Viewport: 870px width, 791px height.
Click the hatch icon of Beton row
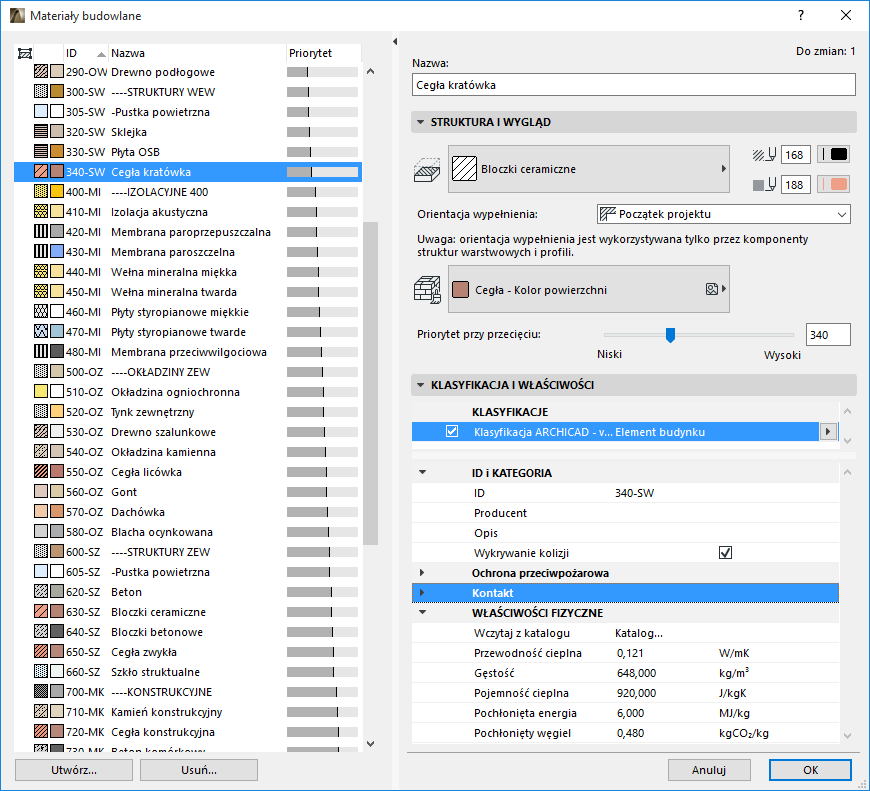pos(41,592)
